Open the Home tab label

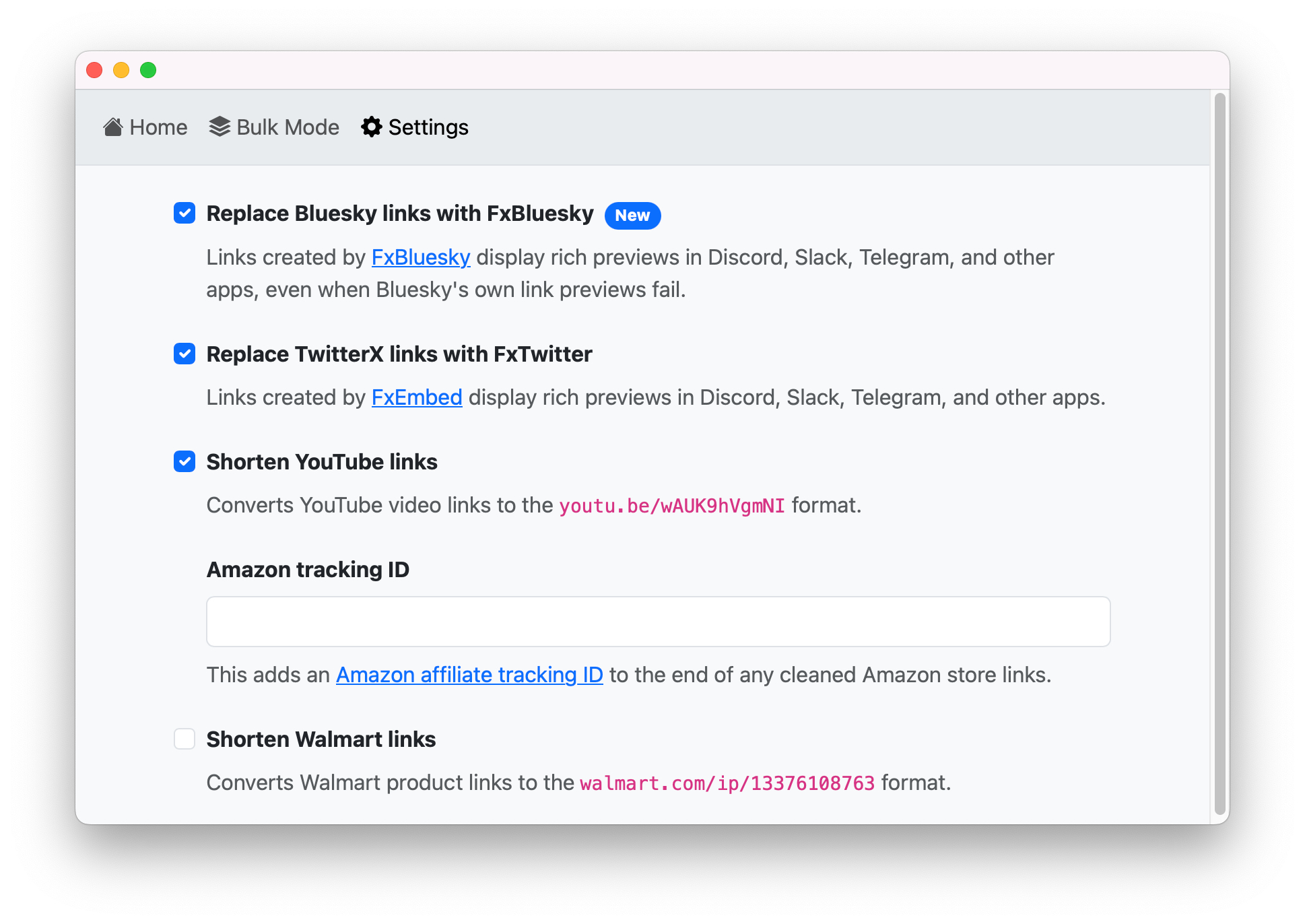158,127
